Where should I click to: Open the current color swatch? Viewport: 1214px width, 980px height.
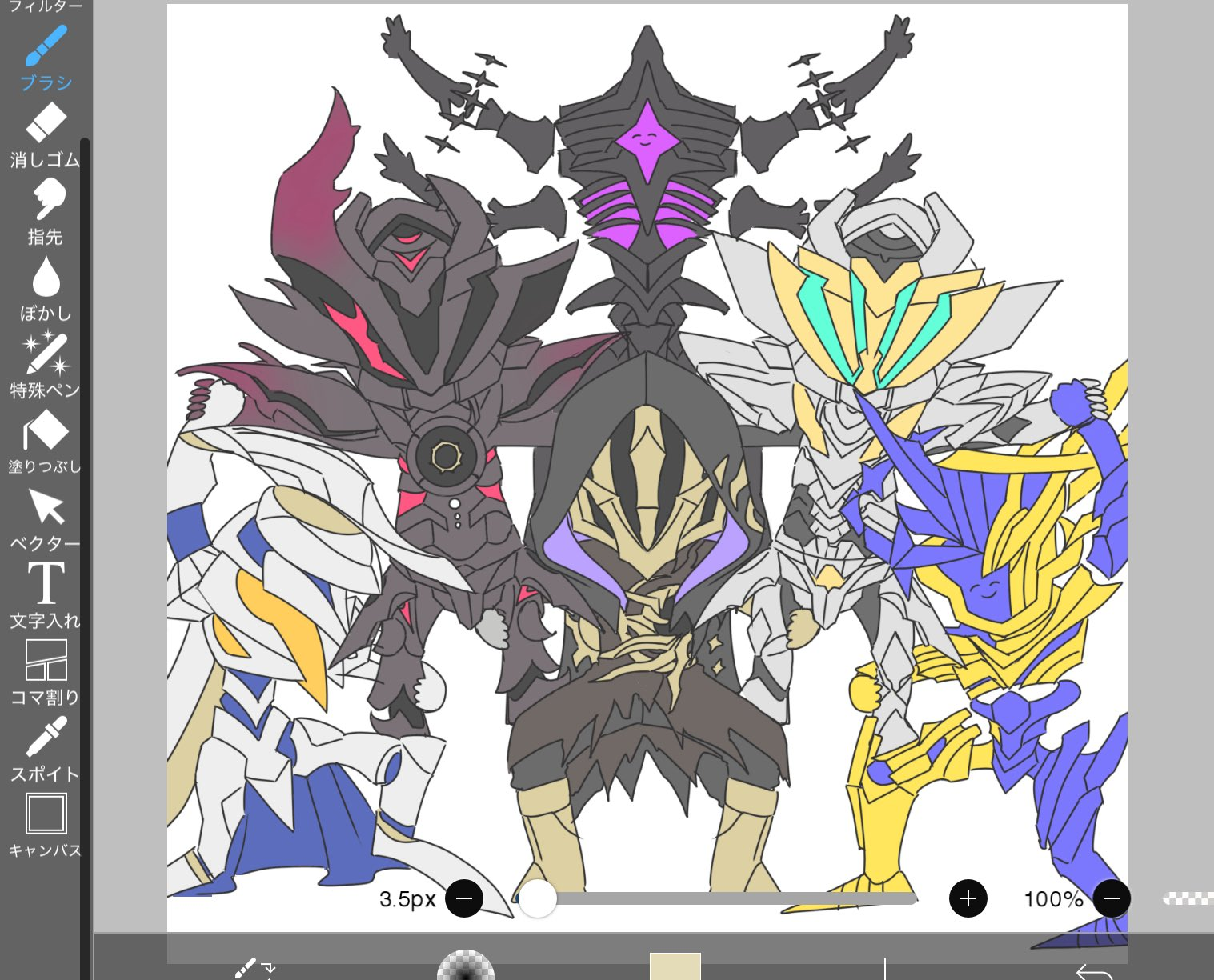[x=675, y=966]
